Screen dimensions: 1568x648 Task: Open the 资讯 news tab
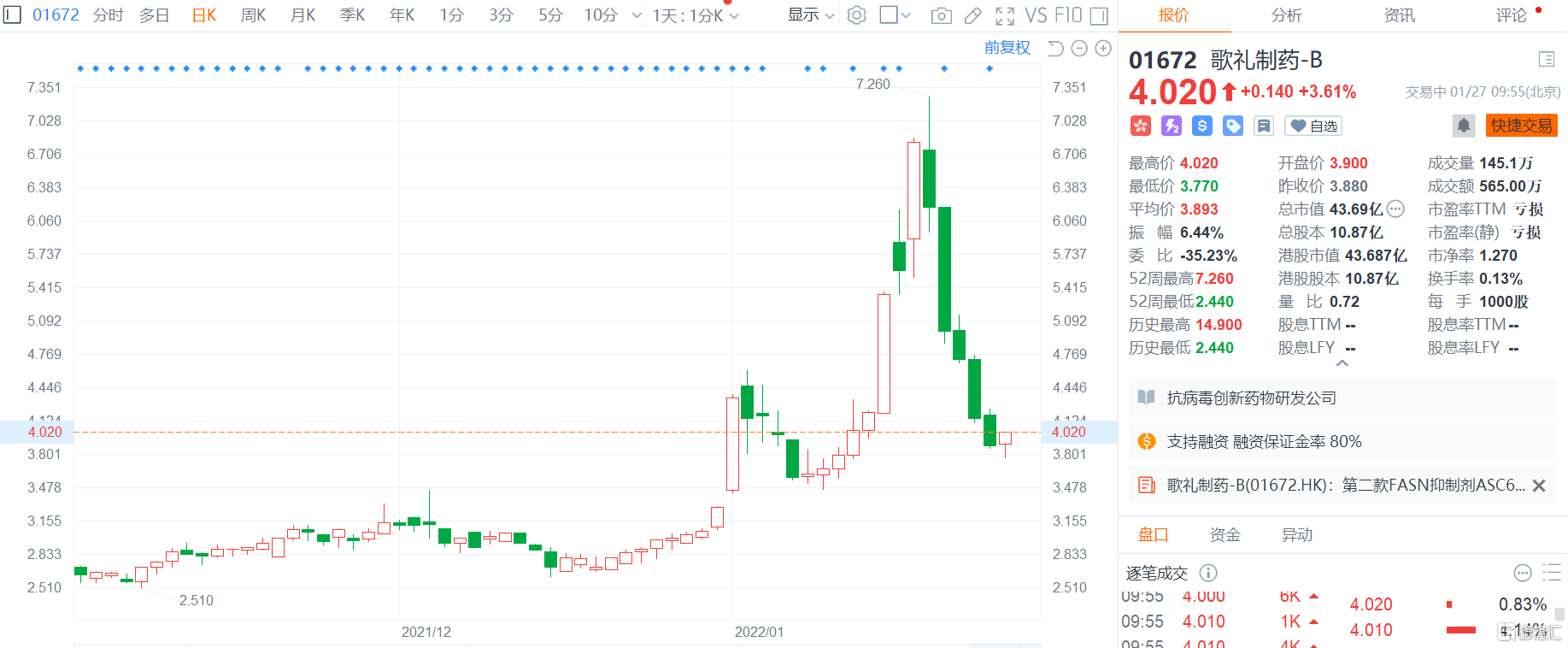(1399, 15)
